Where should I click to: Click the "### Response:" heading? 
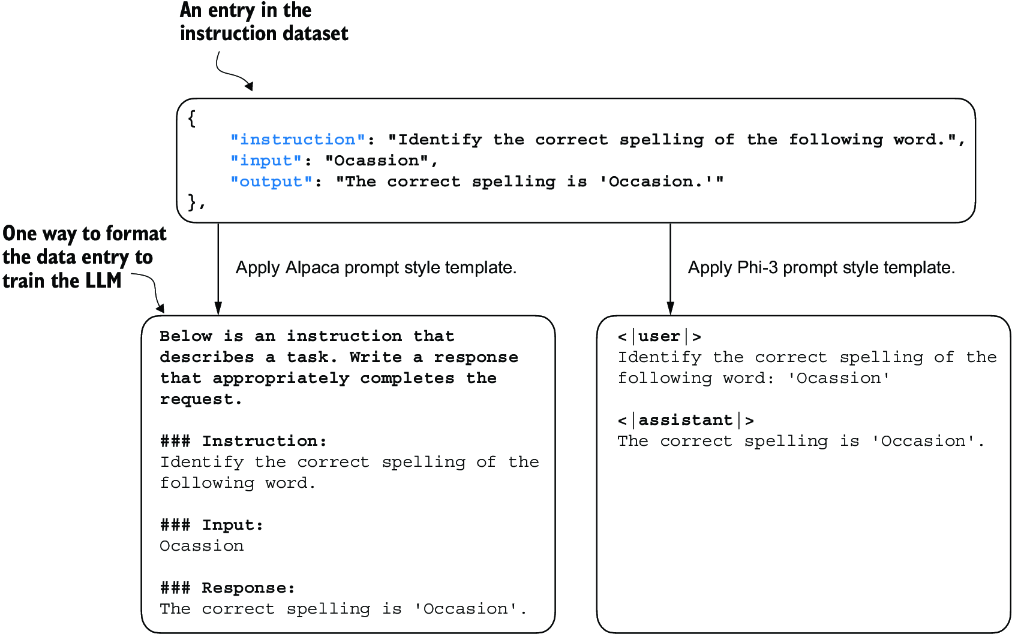227,588
